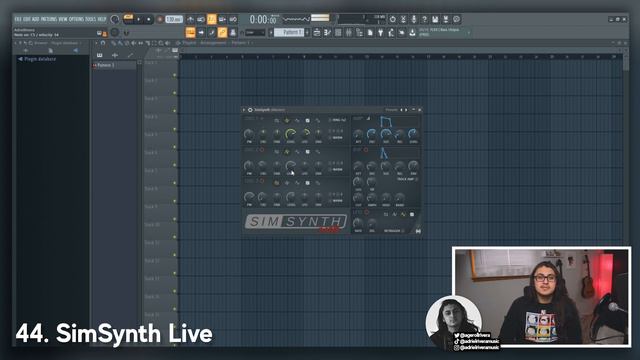Open the hint panel dropdown arrow
Viewport: 640px width, 360px height.
tap(469, 32)
